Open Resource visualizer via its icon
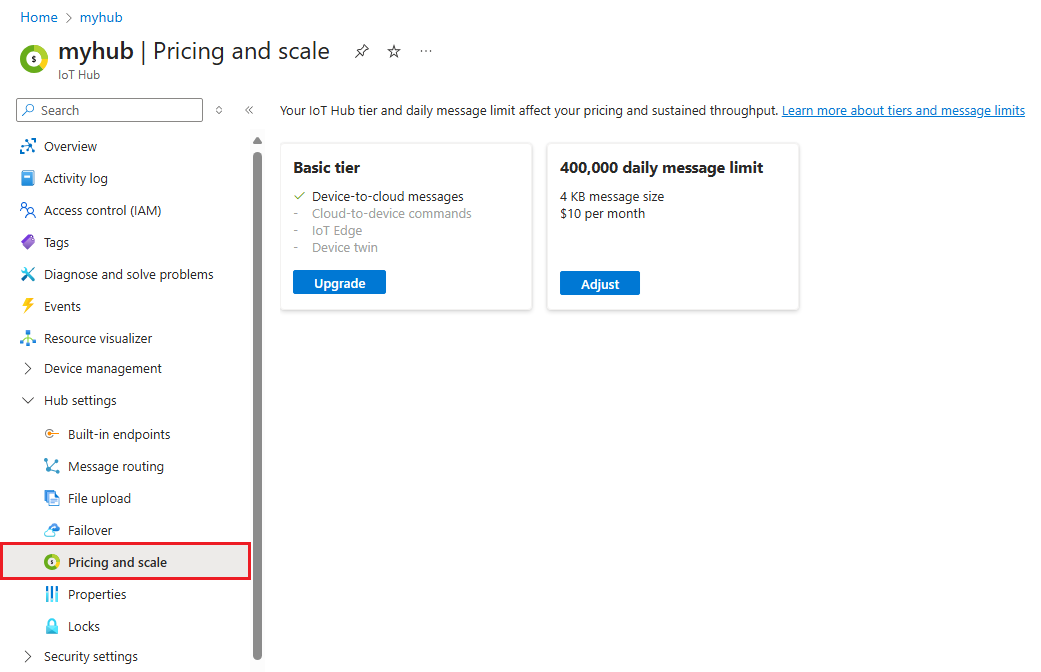 (x=28, y=338)
